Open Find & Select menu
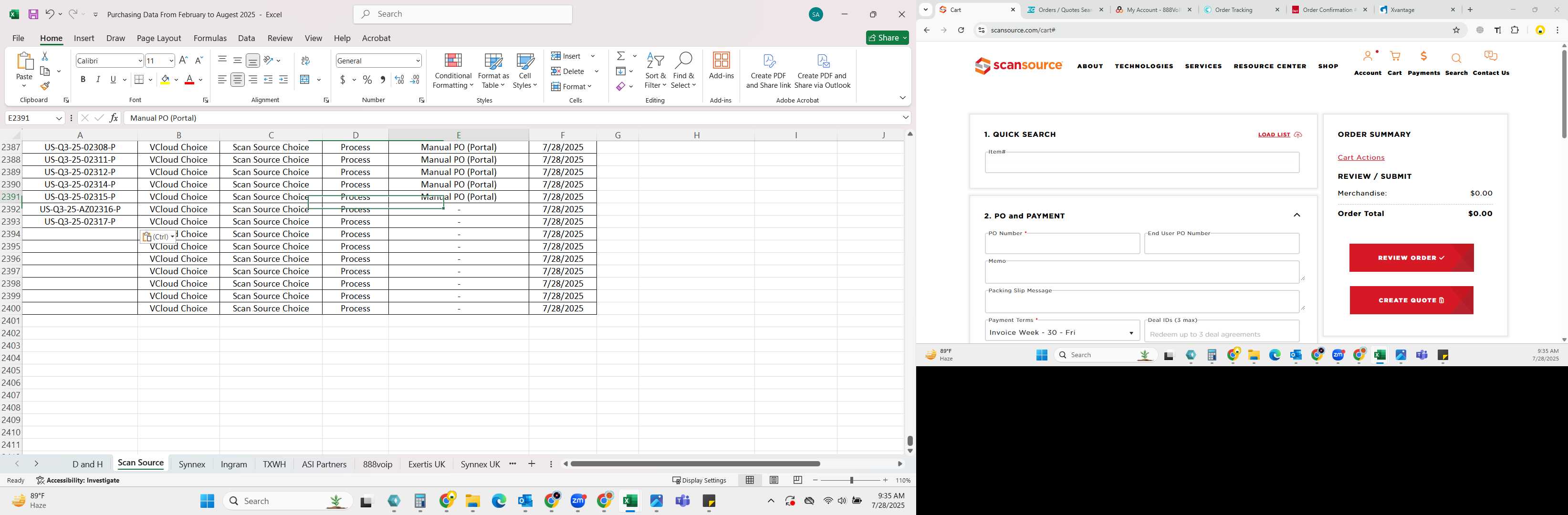 click(x=684, y=71)
